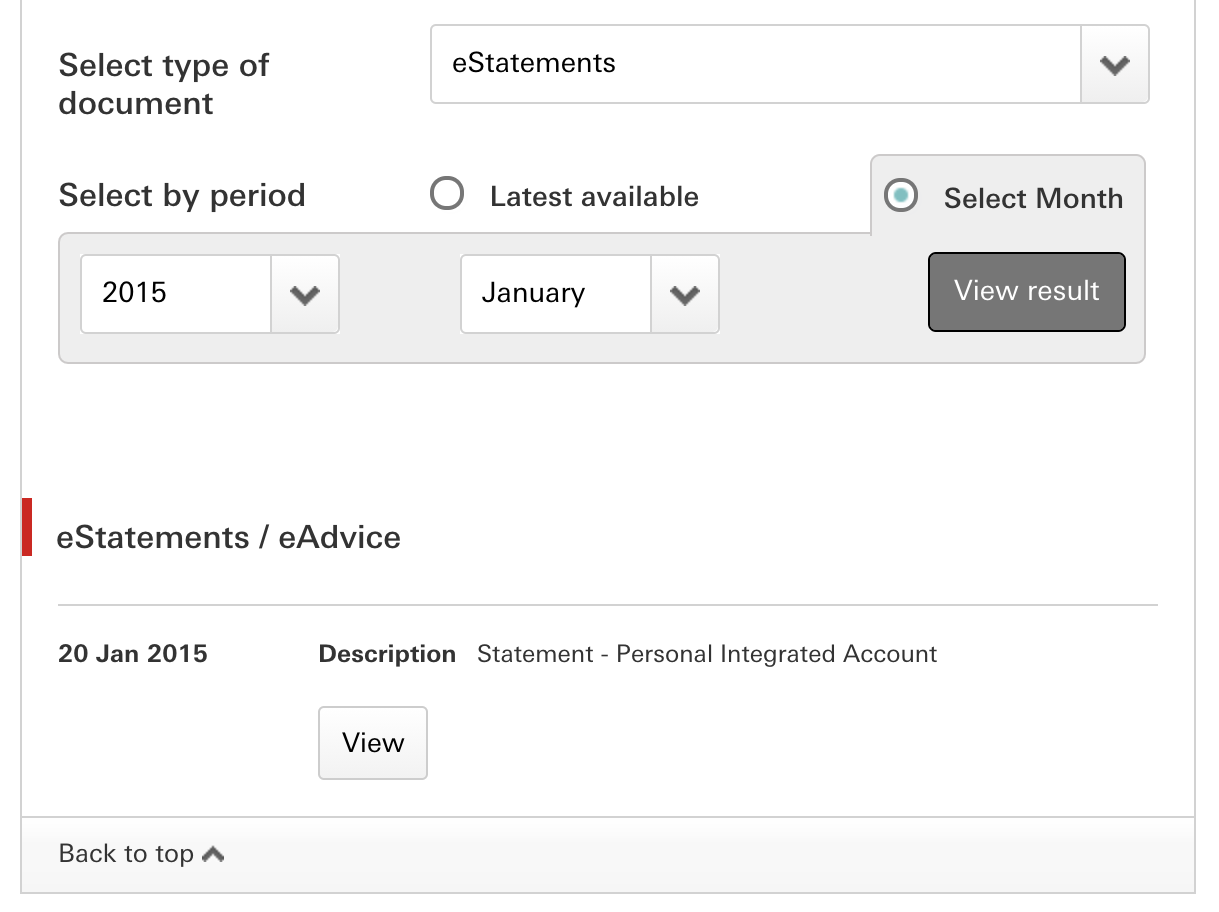This screenshot has height=912, width=1219.
Task: Click the month dropdown chevron arrow
Action: click(x=684, y=294)
